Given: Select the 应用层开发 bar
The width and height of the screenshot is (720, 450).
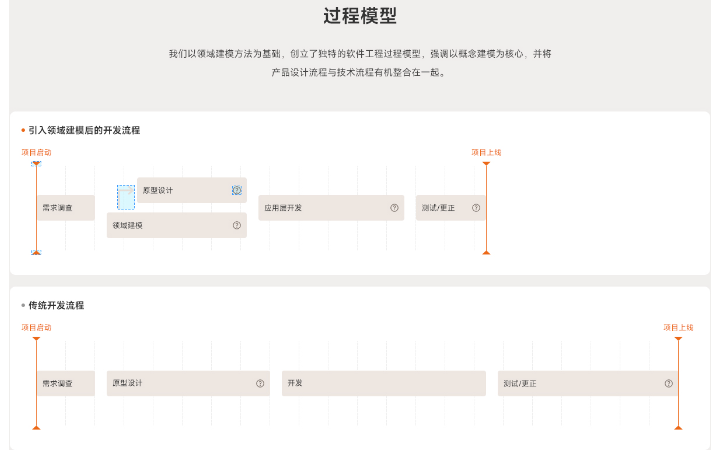Looking at the screenshot, I should 331,208.
